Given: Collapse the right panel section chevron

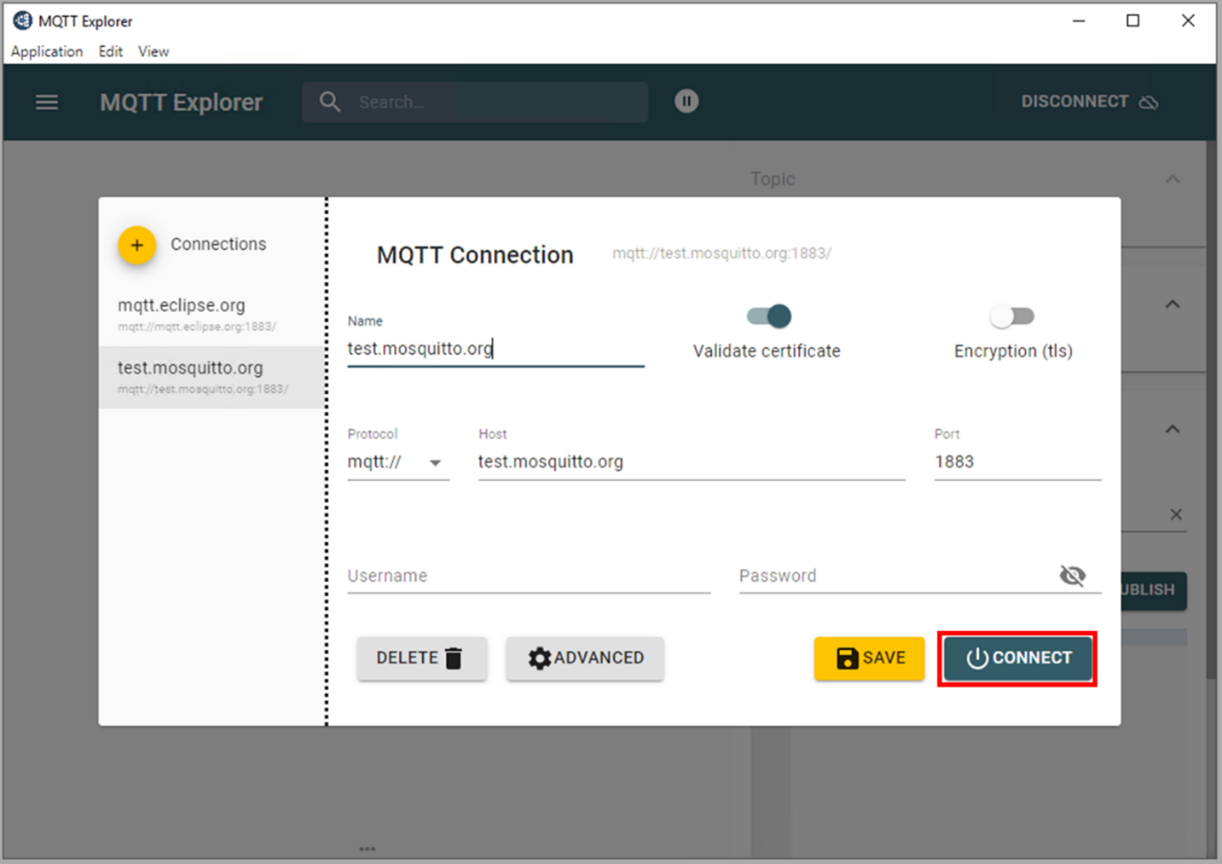Looking at the screenshot, I should click(1172, 304).
